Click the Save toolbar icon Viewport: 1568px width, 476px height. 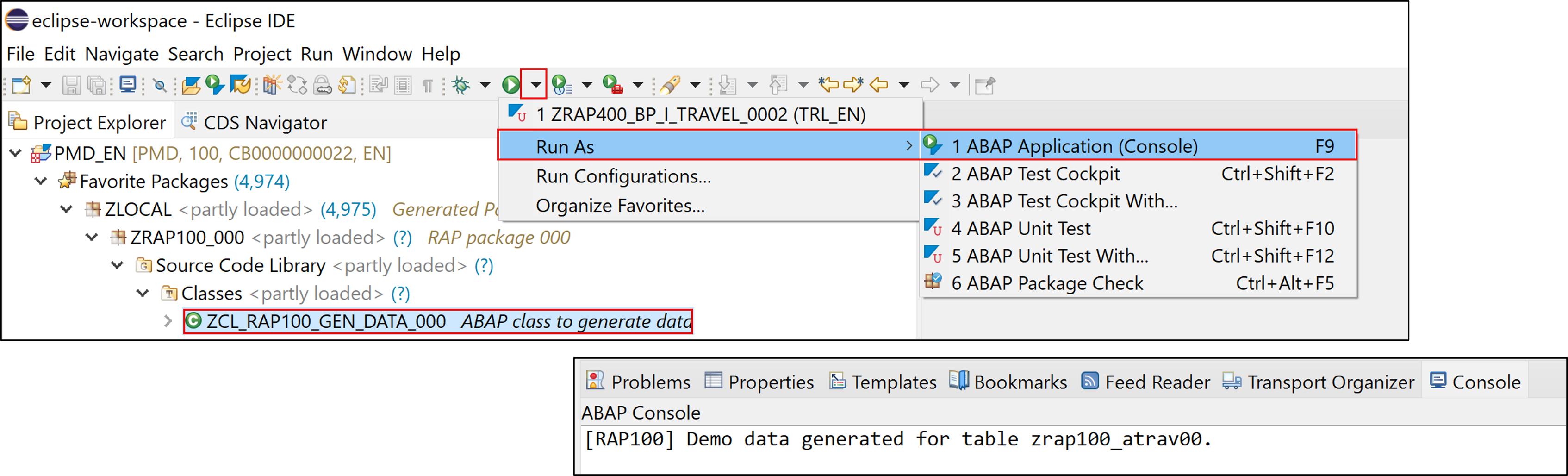(71, 85)
